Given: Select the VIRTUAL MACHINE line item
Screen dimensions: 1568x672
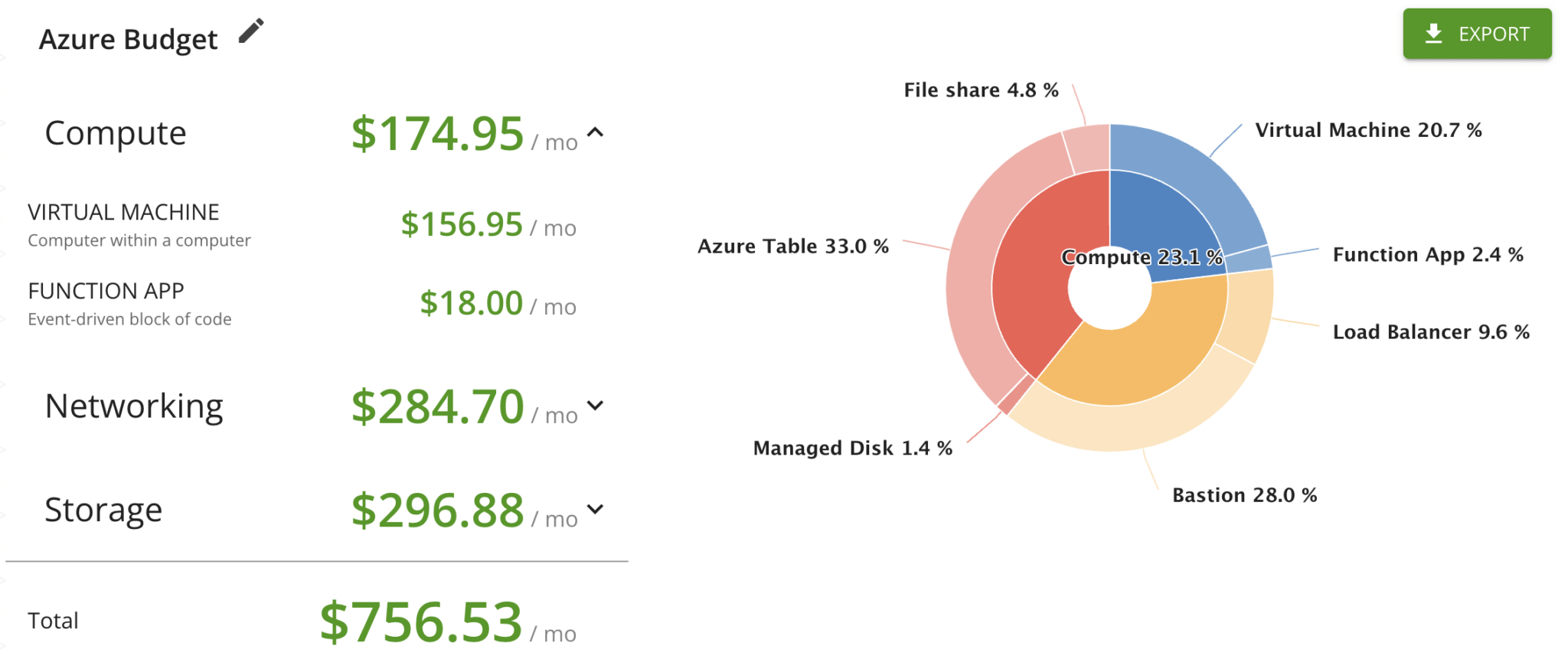Looking at the screenshot, I should pos(122,212).
